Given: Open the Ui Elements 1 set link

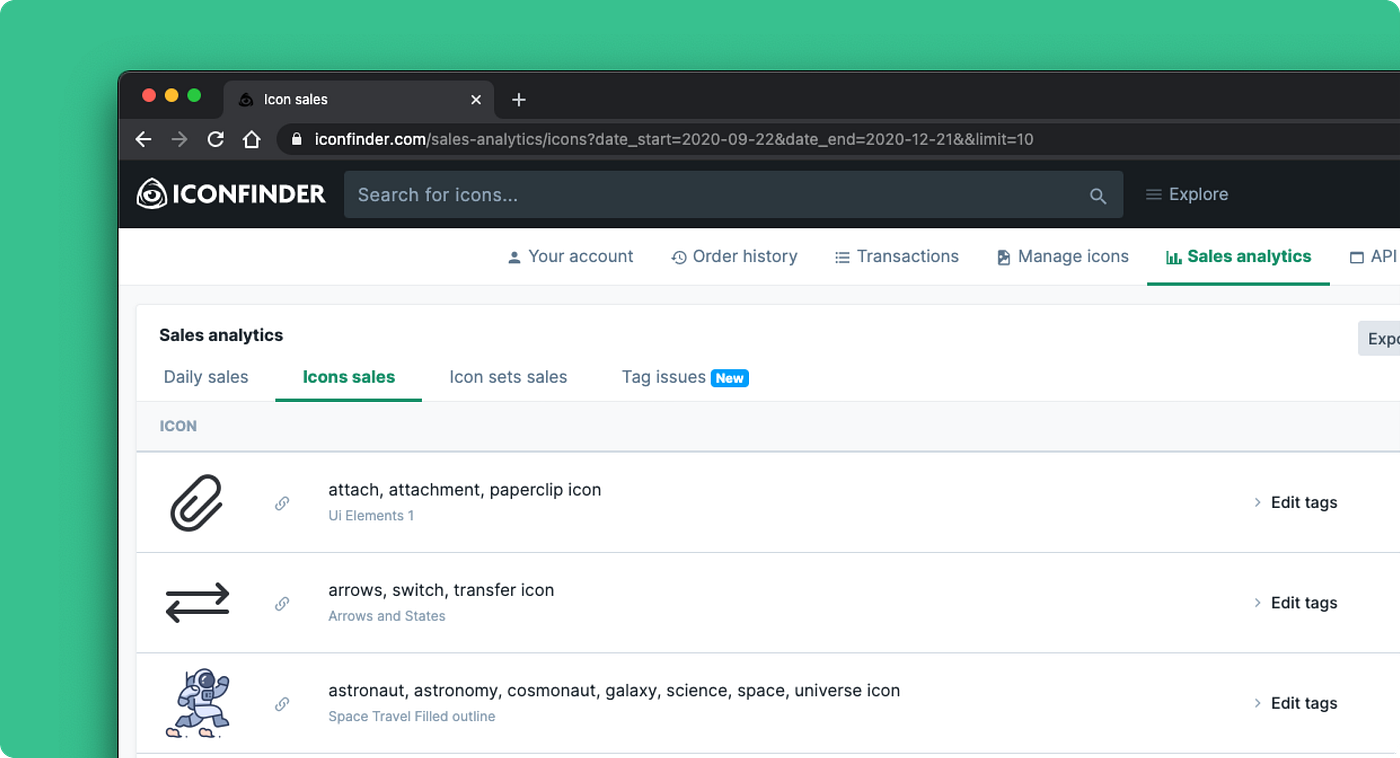Looking at the screenshot, I should tap(371, 516).
